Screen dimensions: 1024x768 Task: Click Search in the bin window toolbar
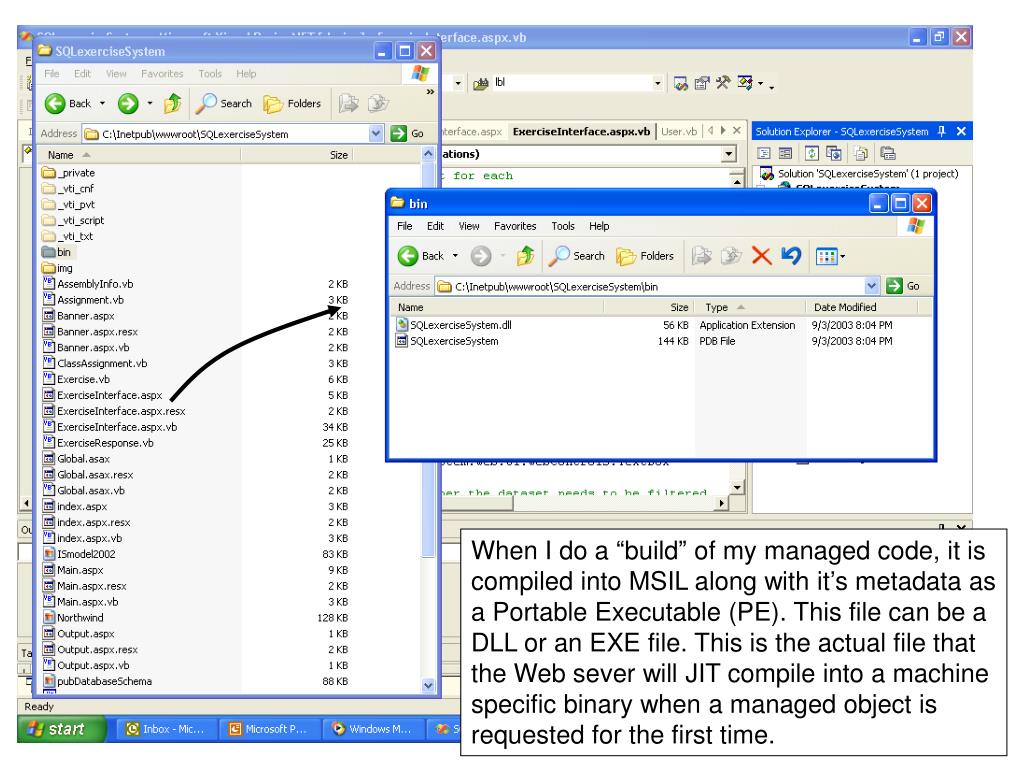coord(577,256)
